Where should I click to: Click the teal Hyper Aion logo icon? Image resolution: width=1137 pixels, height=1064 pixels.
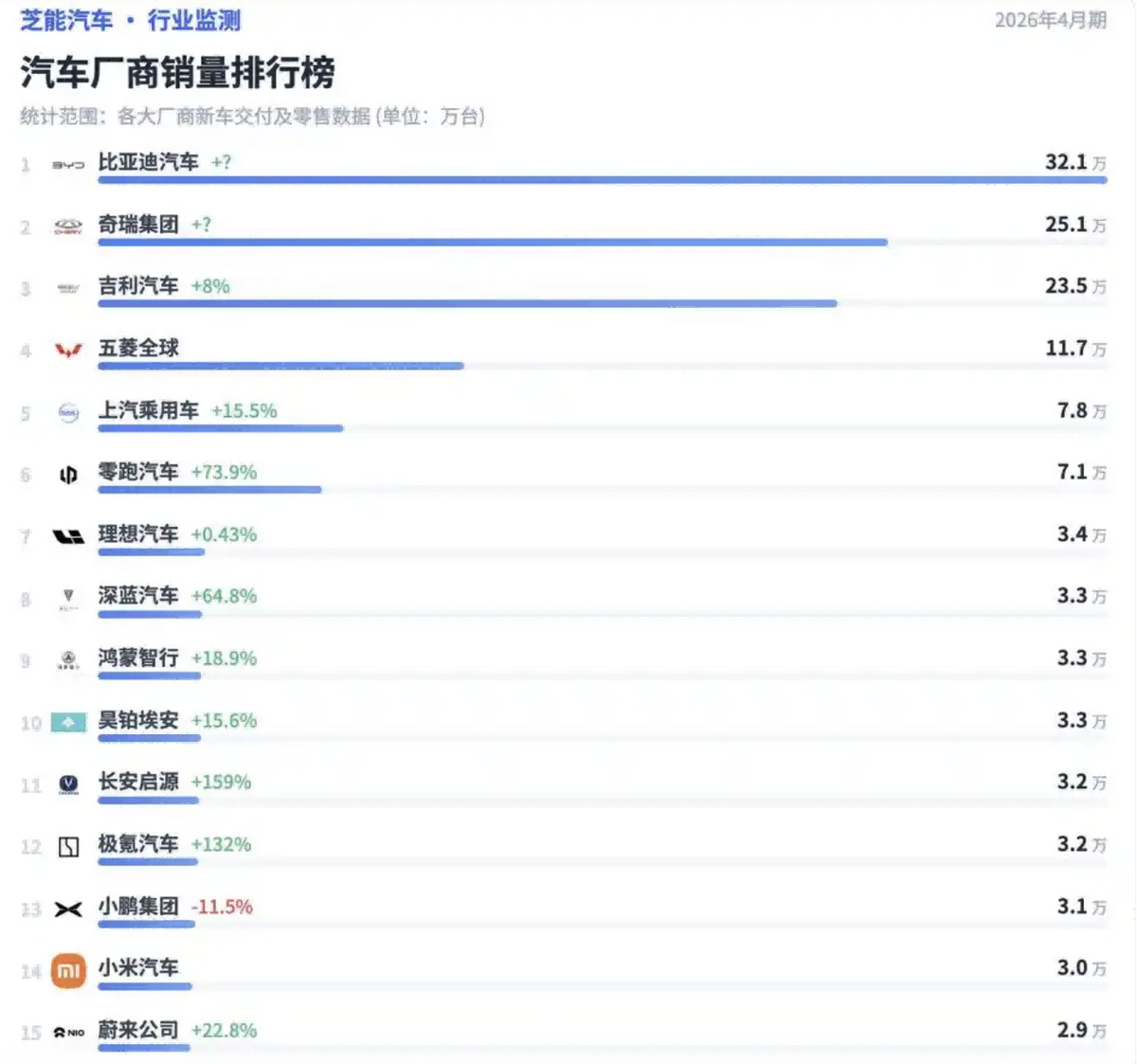[68, 723]
